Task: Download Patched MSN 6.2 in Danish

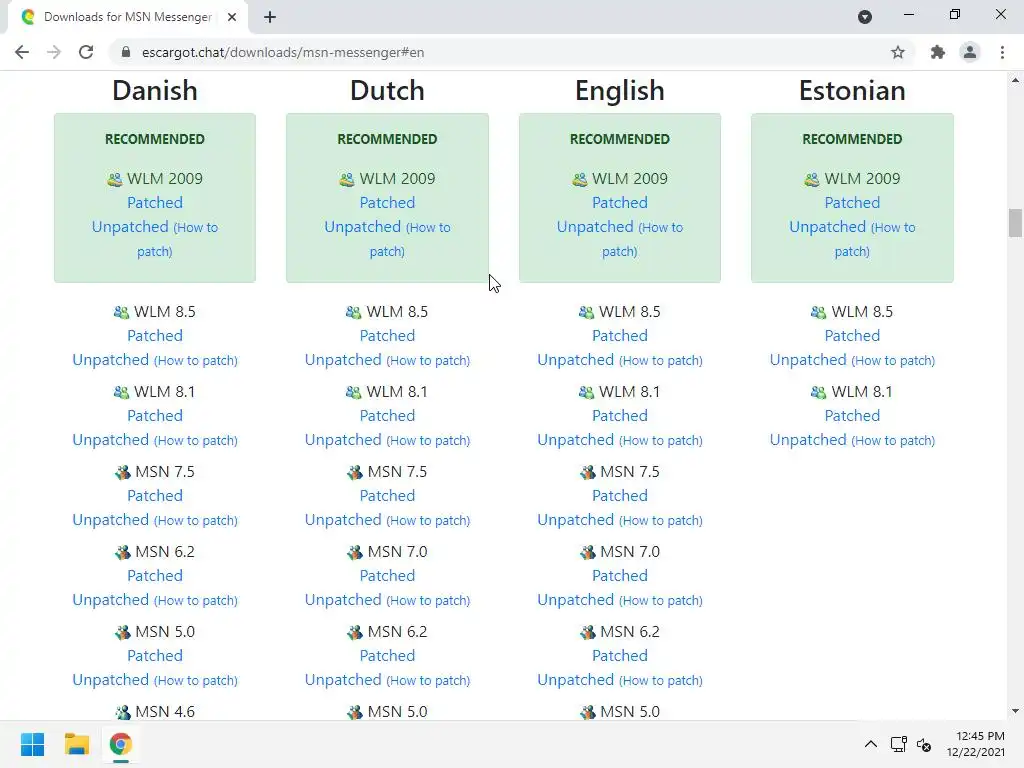Action: tap(155, 576)
